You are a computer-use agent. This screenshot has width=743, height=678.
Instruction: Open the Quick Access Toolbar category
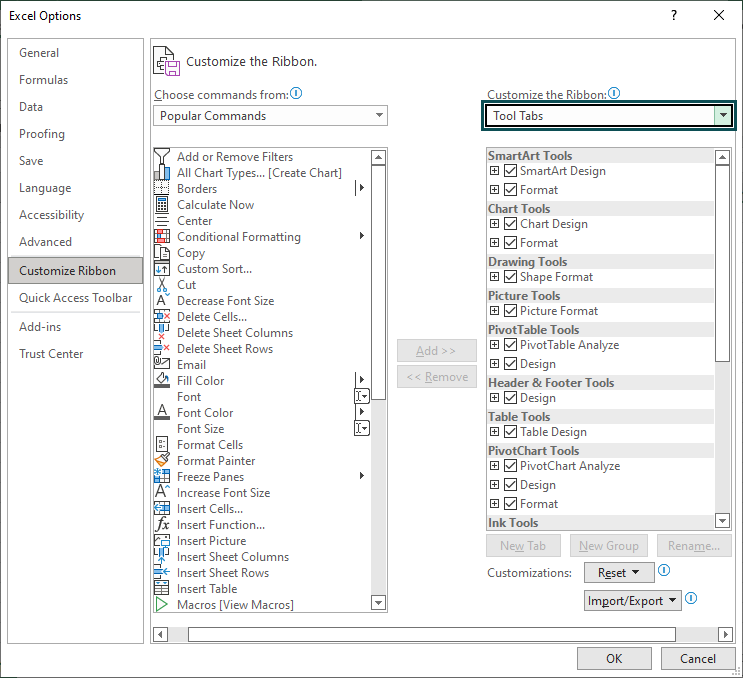click(75, 298)
